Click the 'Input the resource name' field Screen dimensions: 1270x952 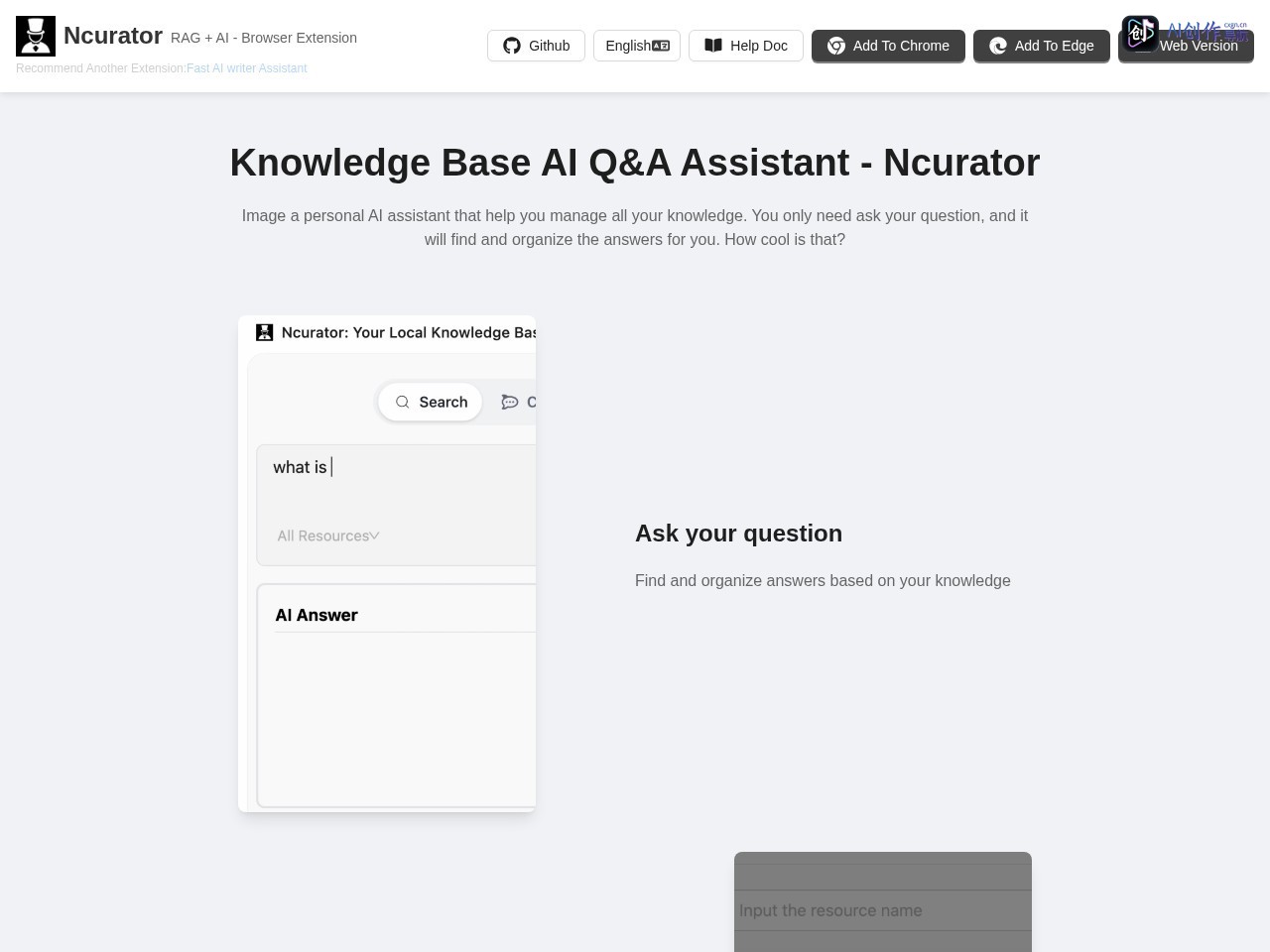pos(883,910)
